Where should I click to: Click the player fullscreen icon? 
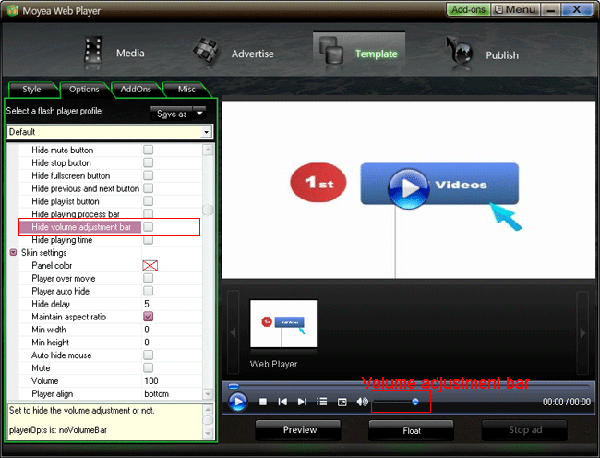point(342,402)
